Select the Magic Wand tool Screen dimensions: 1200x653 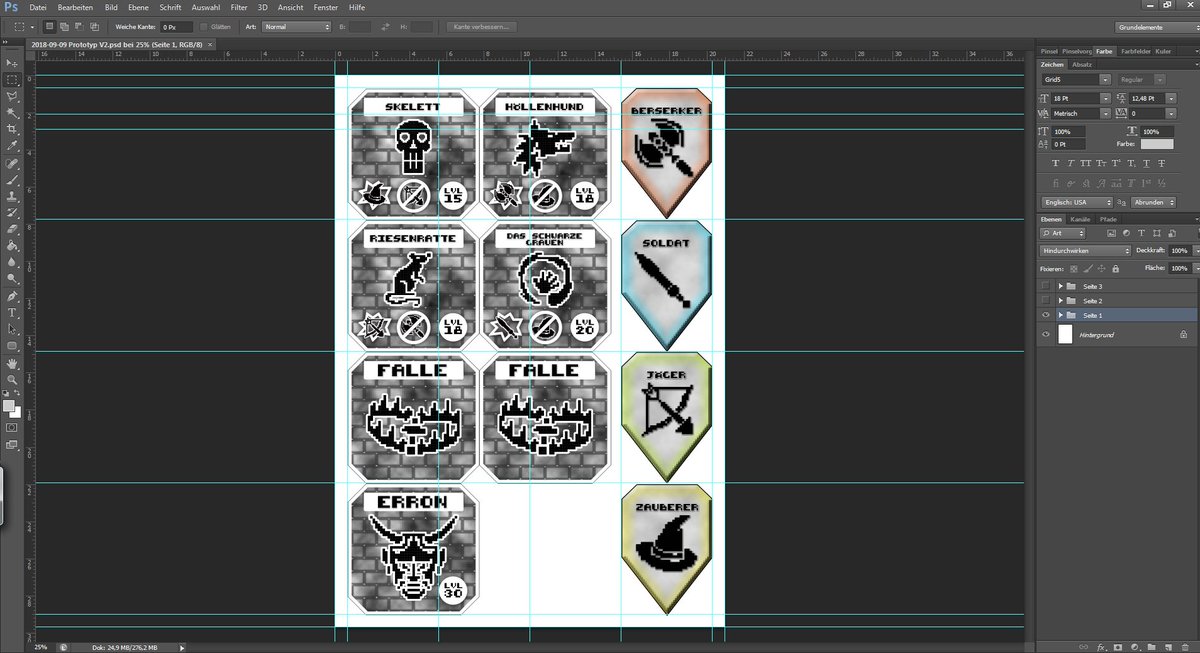tap(13, 112)
